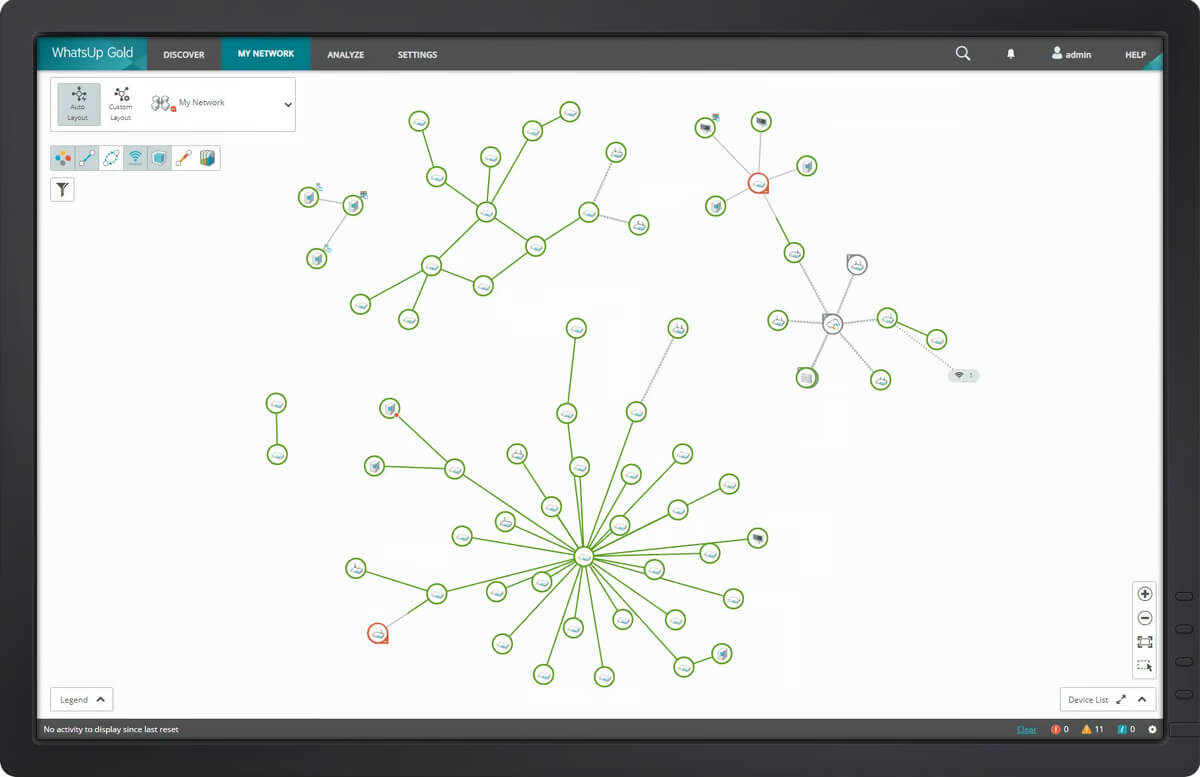
Task: Select upper node of the isolated pair
Action: point(276,403)
